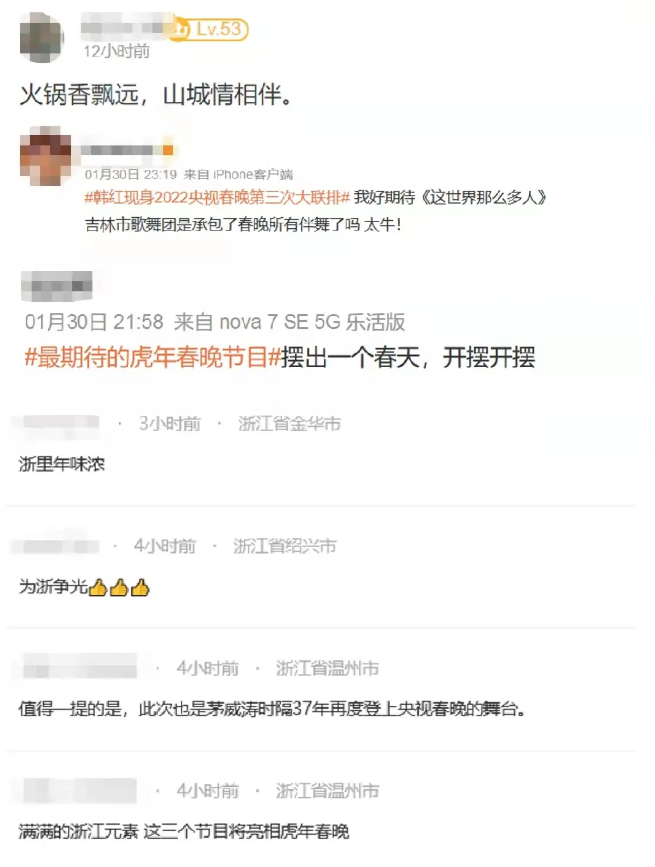Viewport: 655px width, 867px height.
Task: Click the 12小时前 timestamp
Action: pos(117,51)
